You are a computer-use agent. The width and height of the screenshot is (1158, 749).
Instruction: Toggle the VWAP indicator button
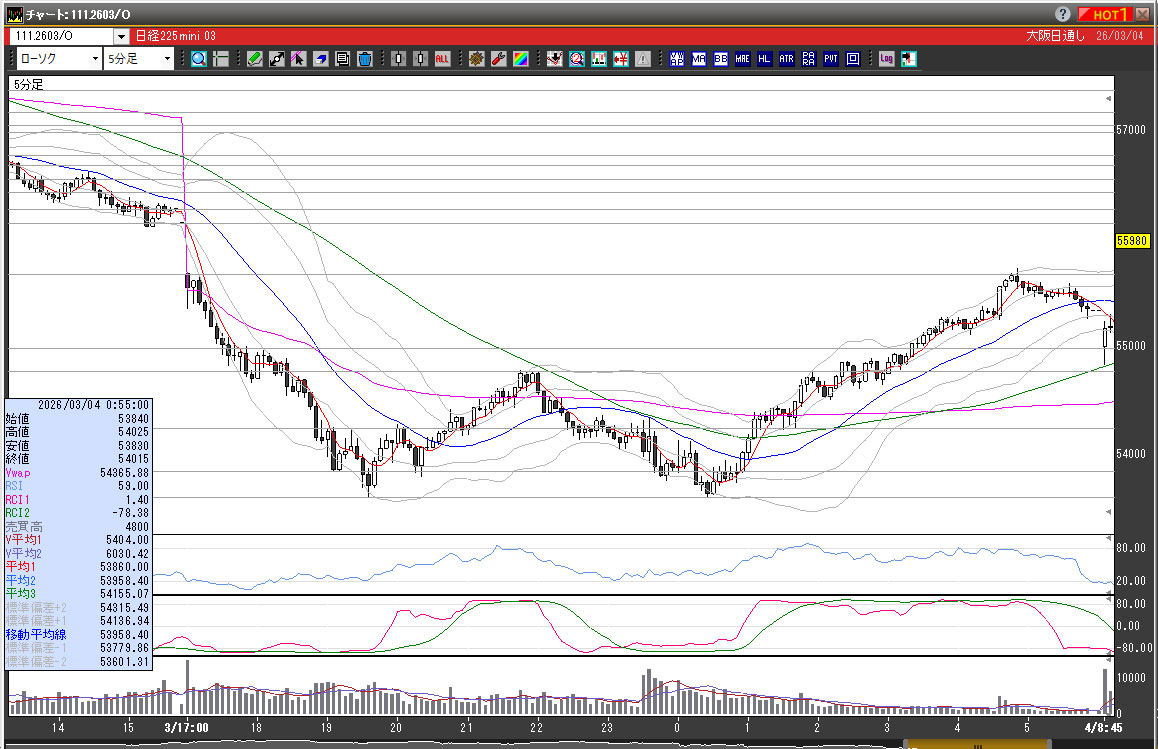(677, 59)
